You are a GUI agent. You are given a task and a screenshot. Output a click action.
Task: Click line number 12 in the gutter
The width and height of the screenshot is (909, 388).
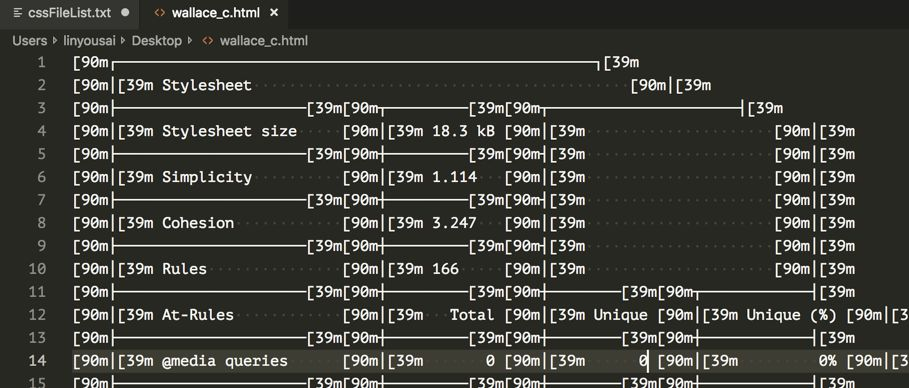(37, 315)
